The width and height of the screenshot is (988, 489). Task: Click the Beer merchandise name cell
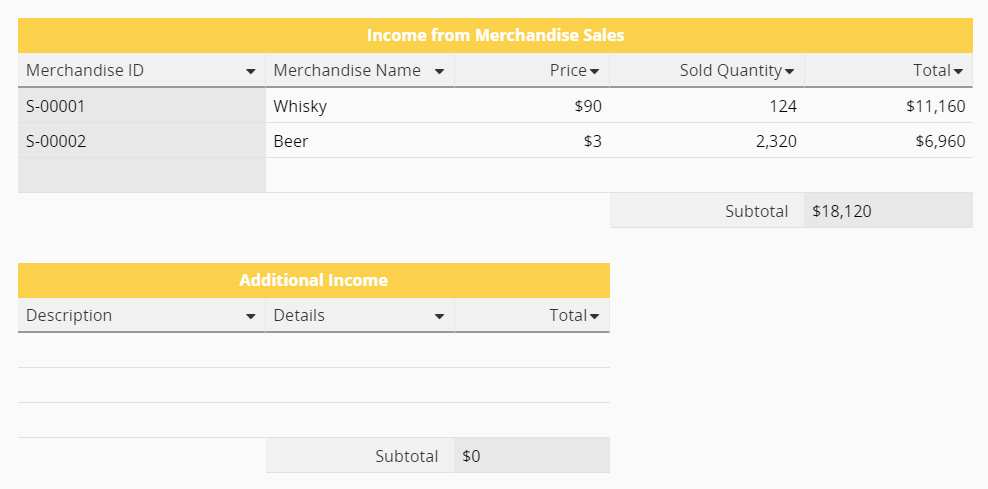pos(359,141)
